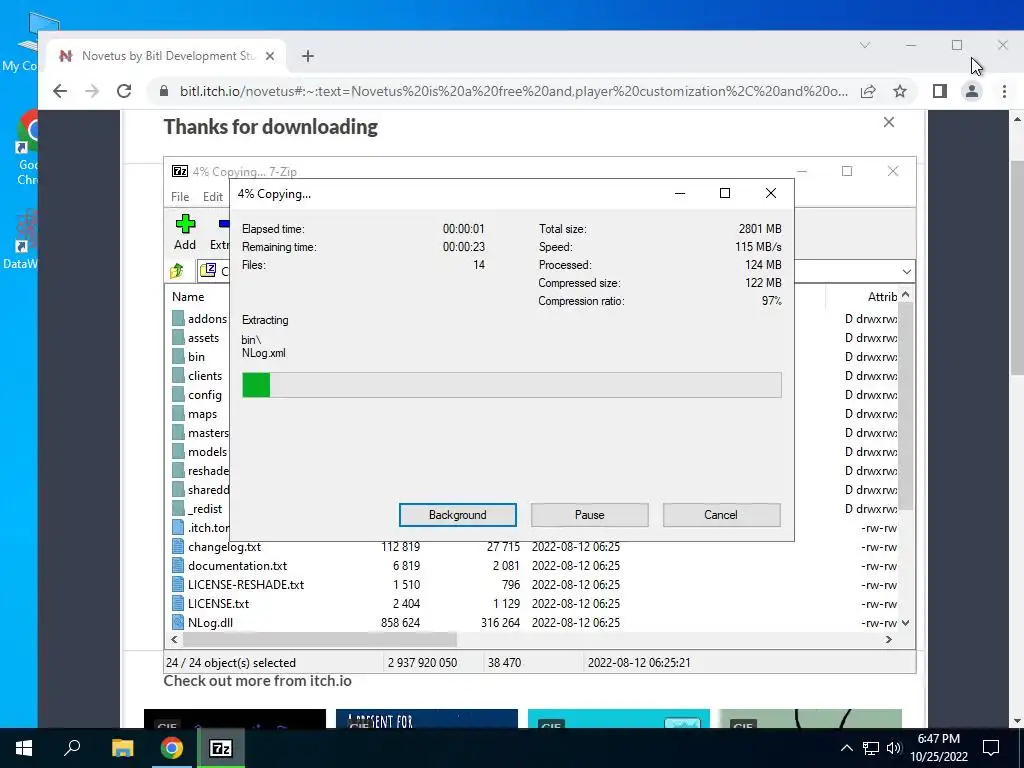Click the green Add icon in 7-Zip

[185, 224]
